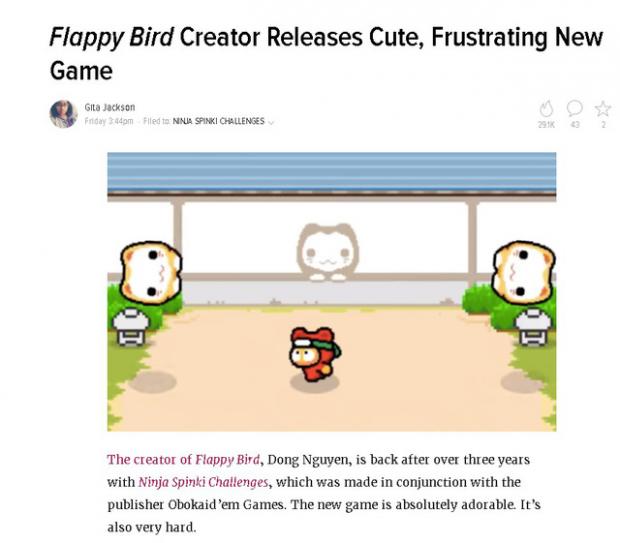
Task: Click the Friday 3:44pm timestamp
Action: click(109, 121)
